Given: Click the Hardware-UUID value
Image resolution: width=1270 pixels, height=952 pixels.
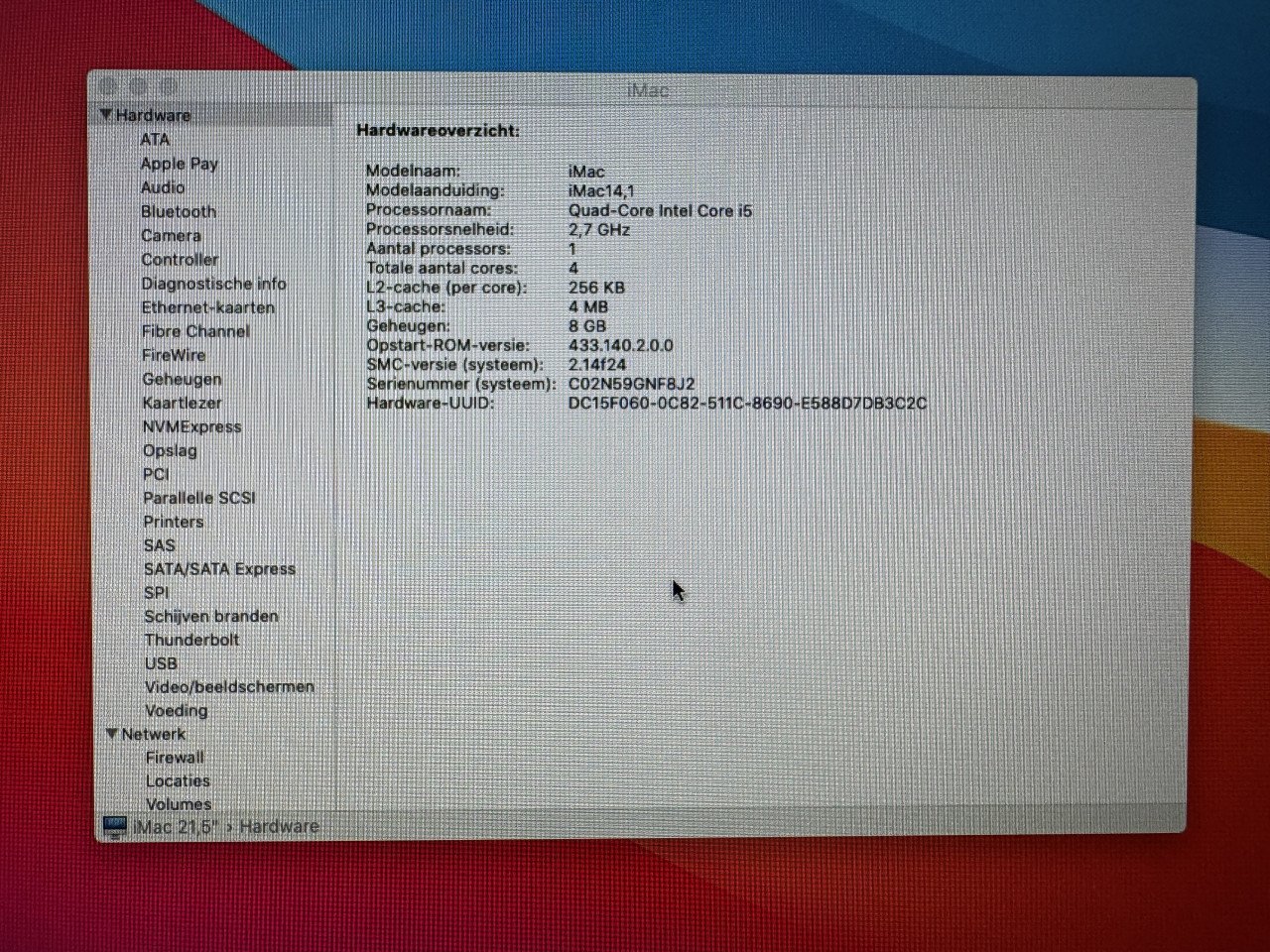Looking at the screenshot, I should [x=747, y=403].
